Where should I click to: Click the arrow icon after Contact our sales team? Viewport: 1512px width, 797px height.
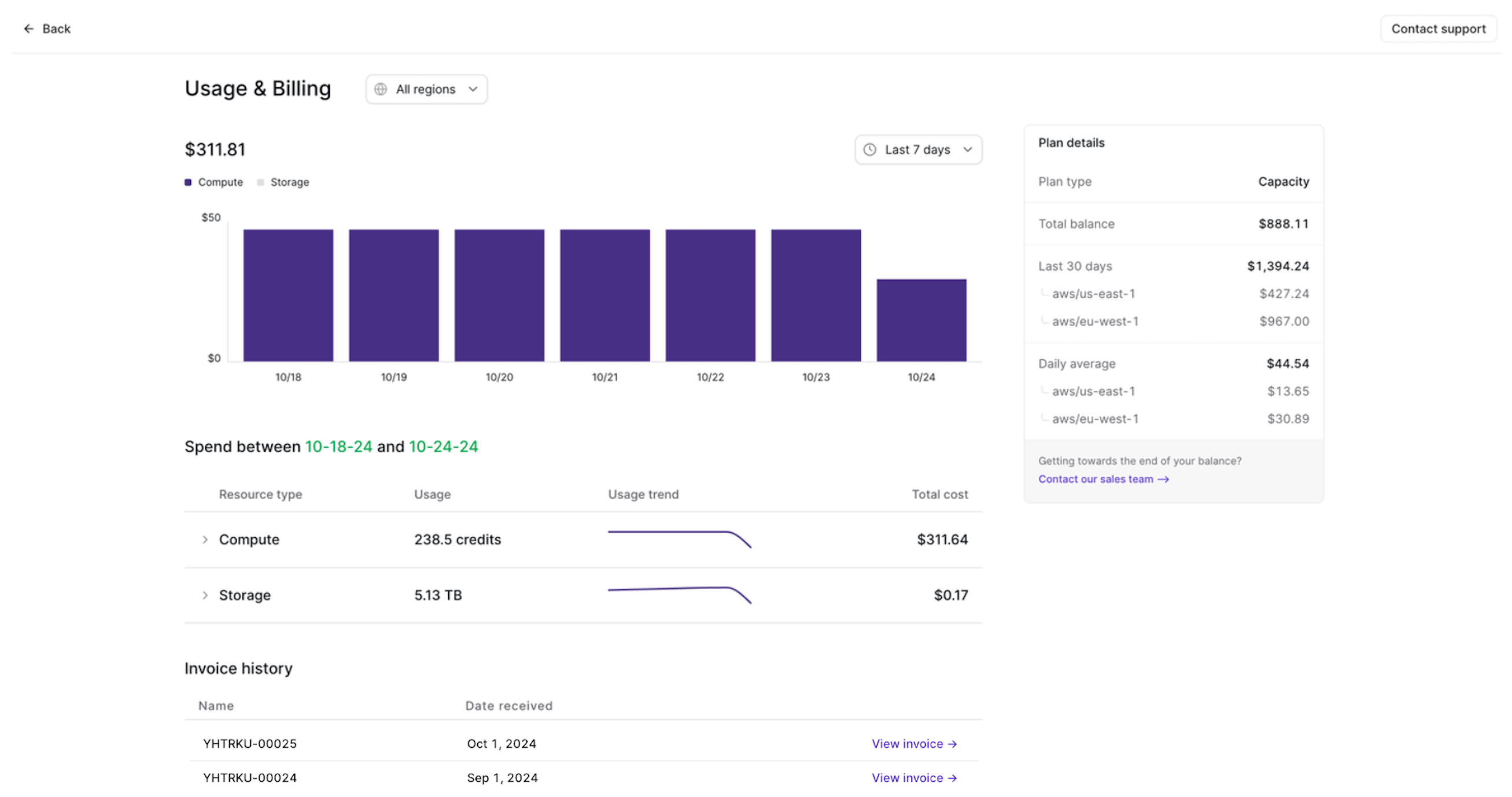(1163, 479)
